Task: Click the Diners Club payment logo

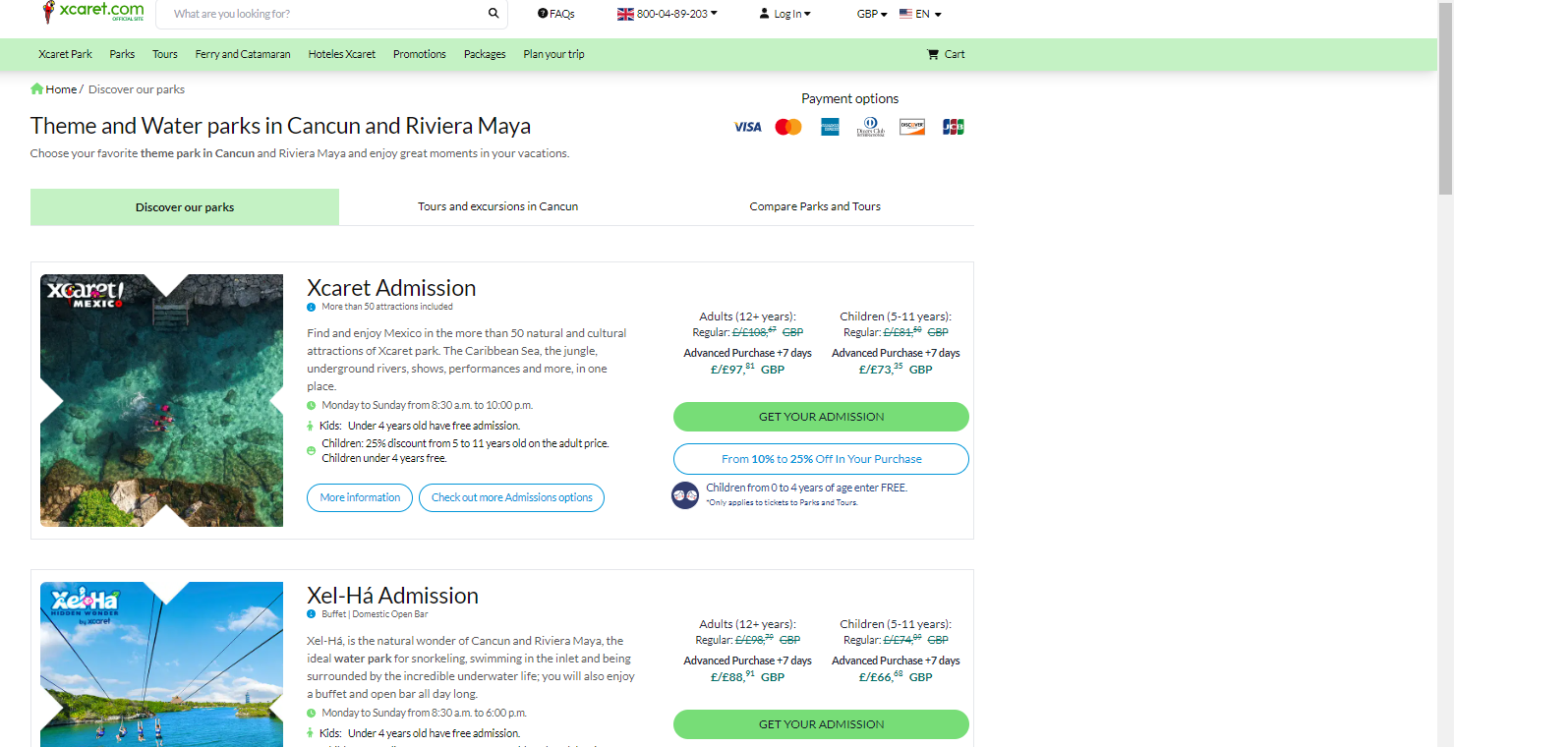Action: [x=870, y=127]
